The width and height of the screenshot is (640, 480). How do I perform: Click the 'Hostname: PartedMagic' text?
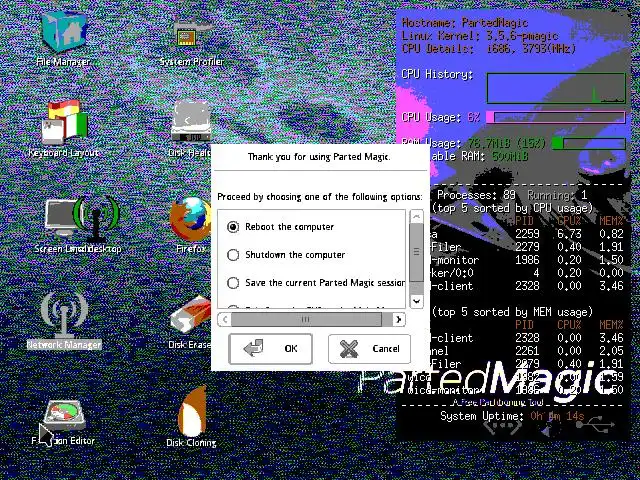coord(465,22)
